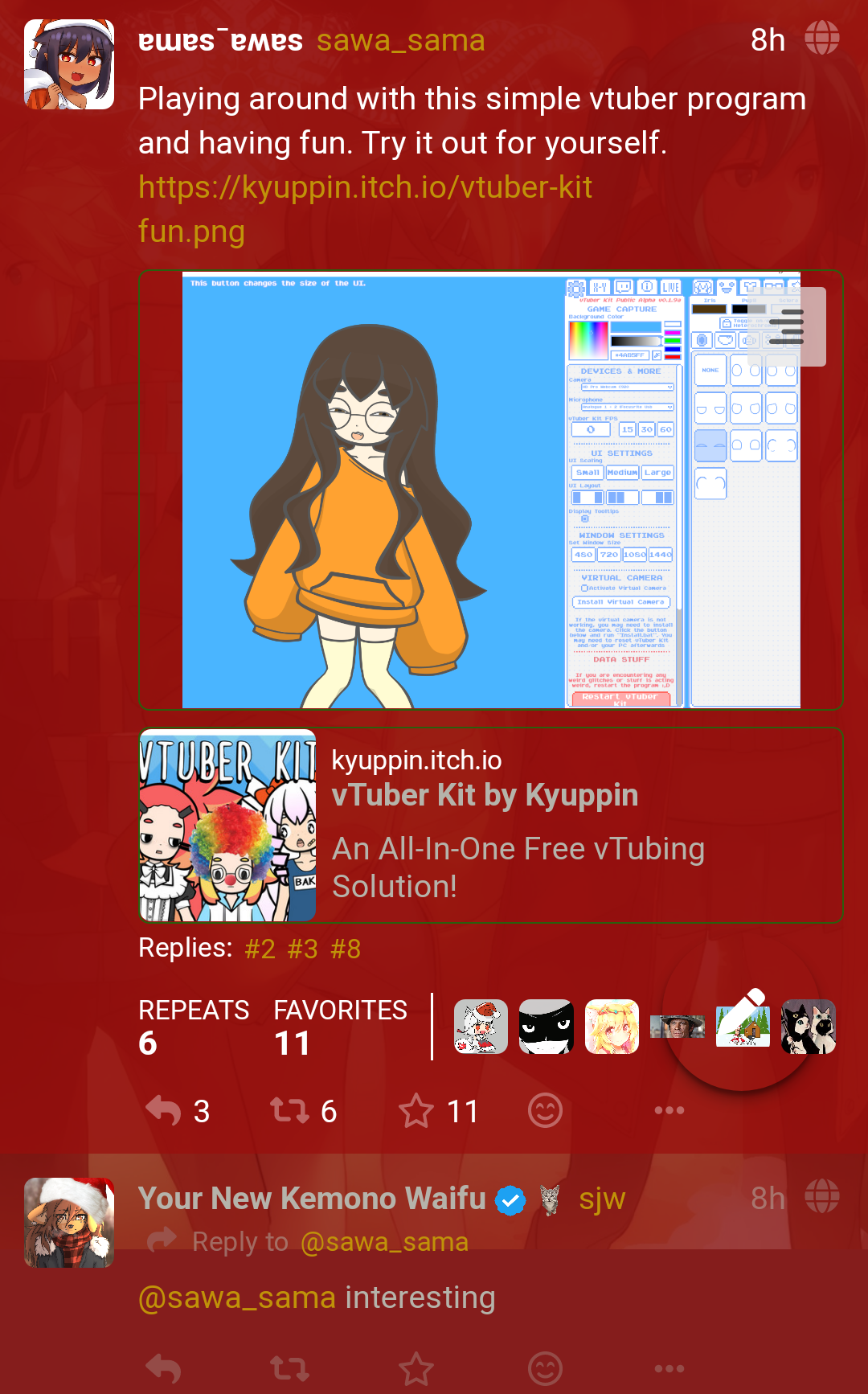Open the blonde anime girl avatar among favoriters
Image resolution: width=868 pixels, height=1394 pixels.
(x=612, y=1027)
